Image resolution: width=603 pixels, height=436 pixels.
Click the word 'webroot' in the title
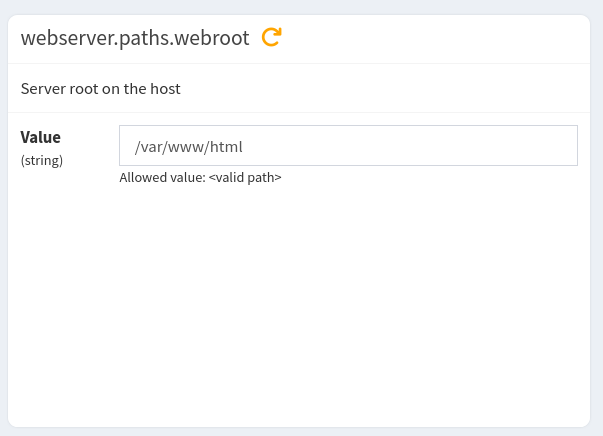click(216, 38)
